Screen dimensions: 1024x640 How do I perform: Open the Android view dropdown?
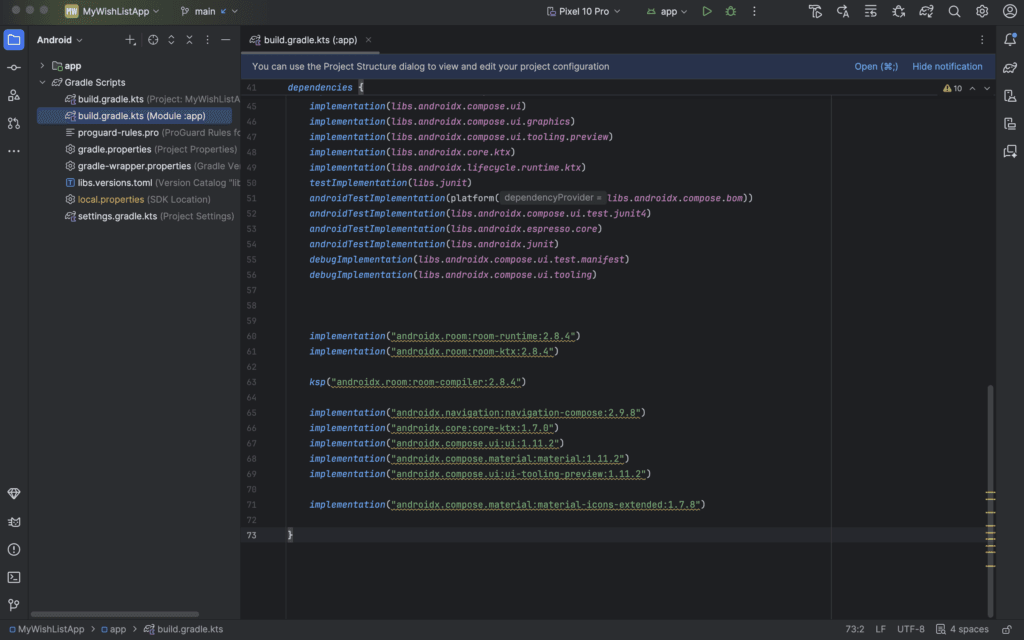(x=59, y=40)
